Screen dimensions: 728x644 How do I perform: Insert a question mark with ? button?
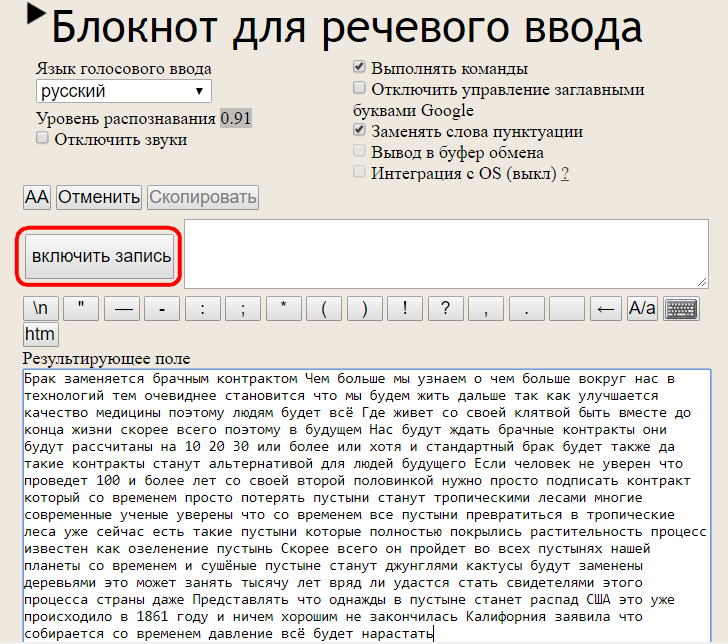coord(446,309)
